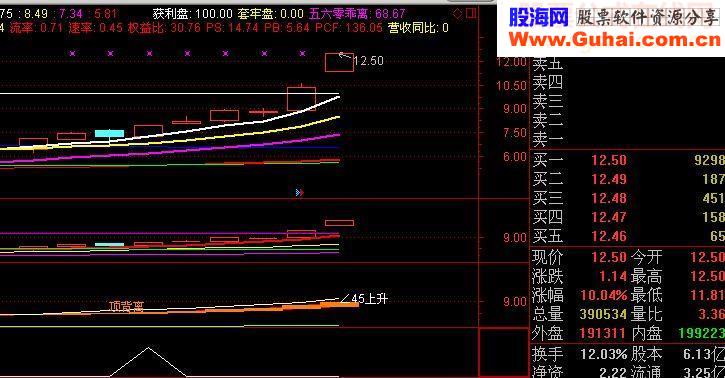Click the PB: 5.64 readout
The height and width of the screenshot is (378, 725).
pyautogui.click(x=287, y=28)
